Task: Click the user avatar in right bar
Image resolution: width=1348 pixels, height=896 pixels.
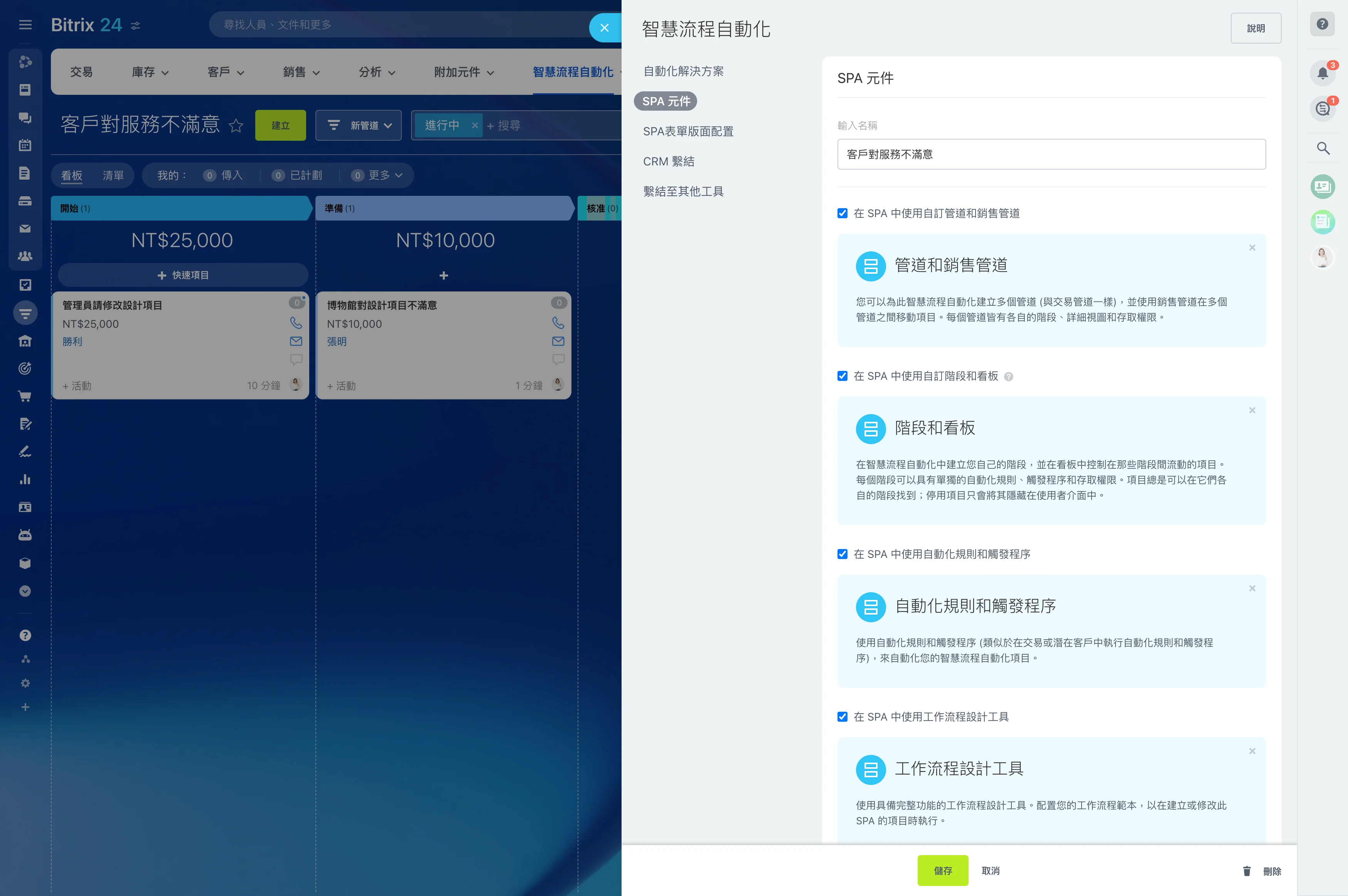Action: pos(1323,257)
